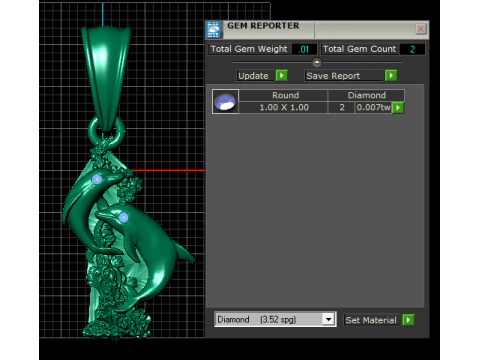The height and width of the screenshot is (360, 480).
Task: Click the Gem Reporter panel icon
Action: tap(214, 30)
